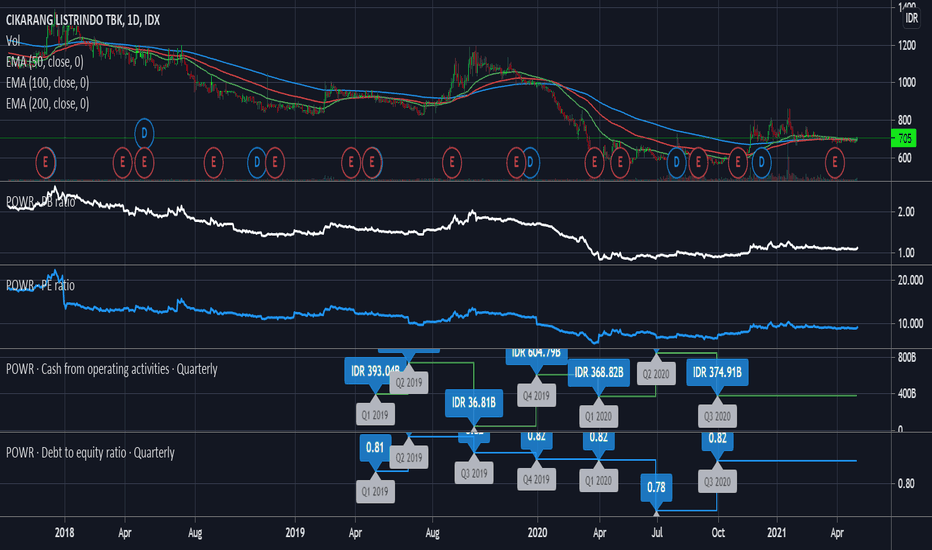Click the 1200 price level on the axis

906,45
